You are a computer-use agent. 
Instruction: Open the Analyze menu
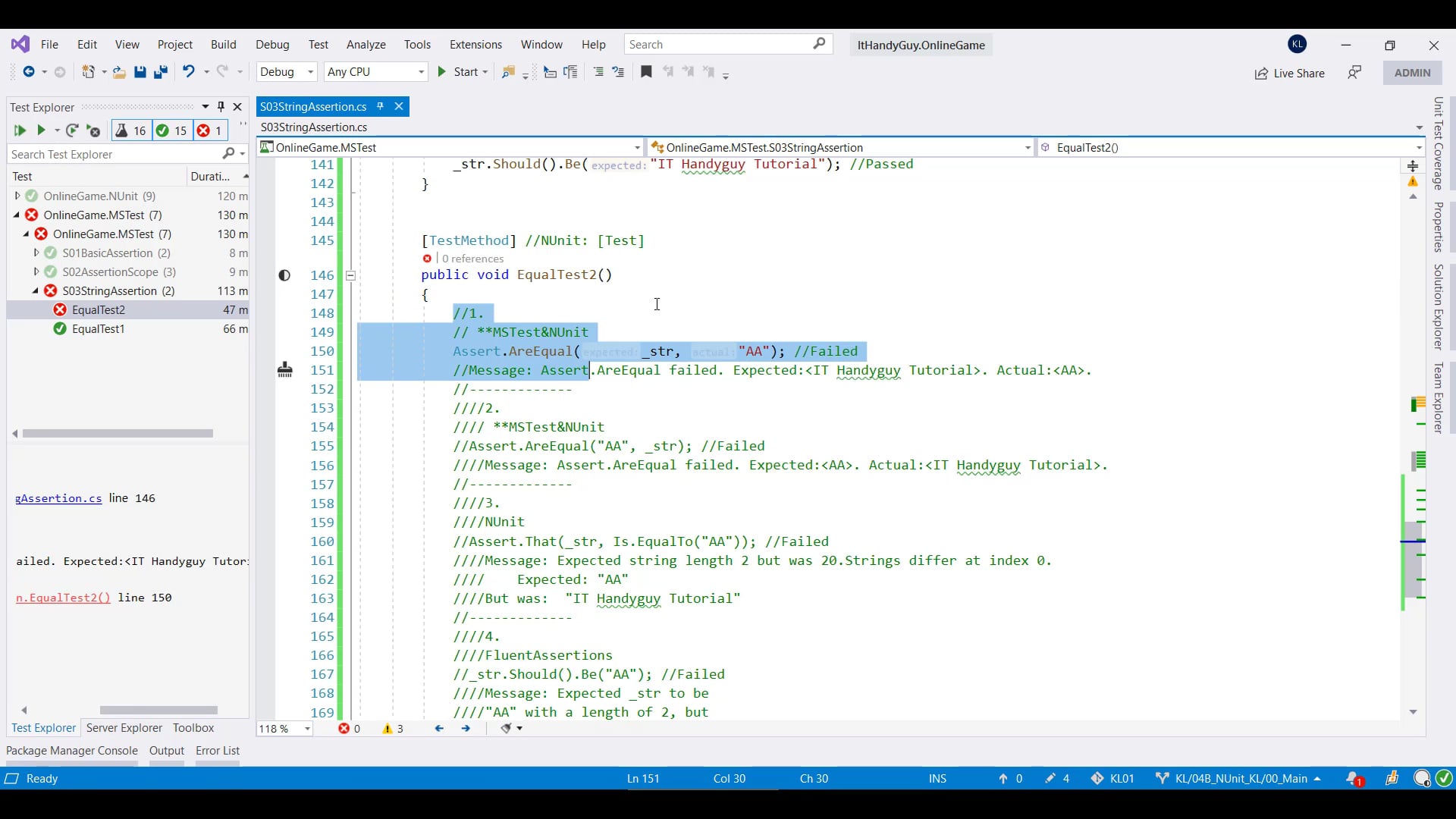click(x=366, y=45)
